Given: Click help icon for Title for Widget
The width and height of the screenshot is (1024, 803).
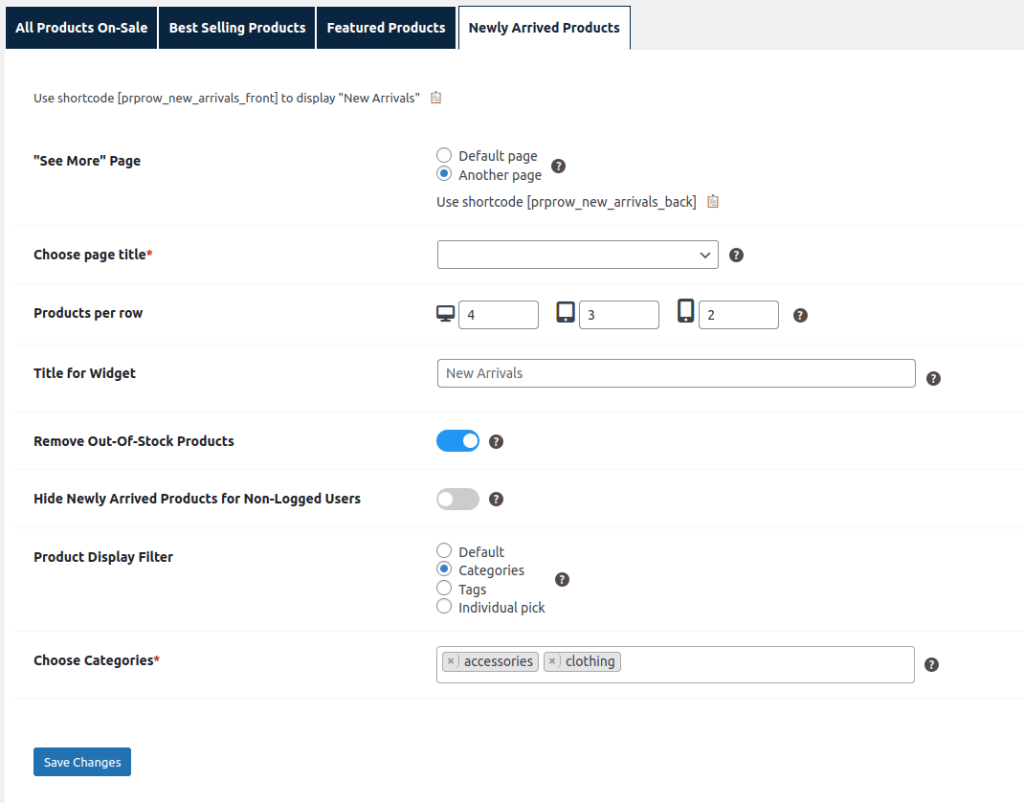Looking at the screenshot, I should 933,378.
